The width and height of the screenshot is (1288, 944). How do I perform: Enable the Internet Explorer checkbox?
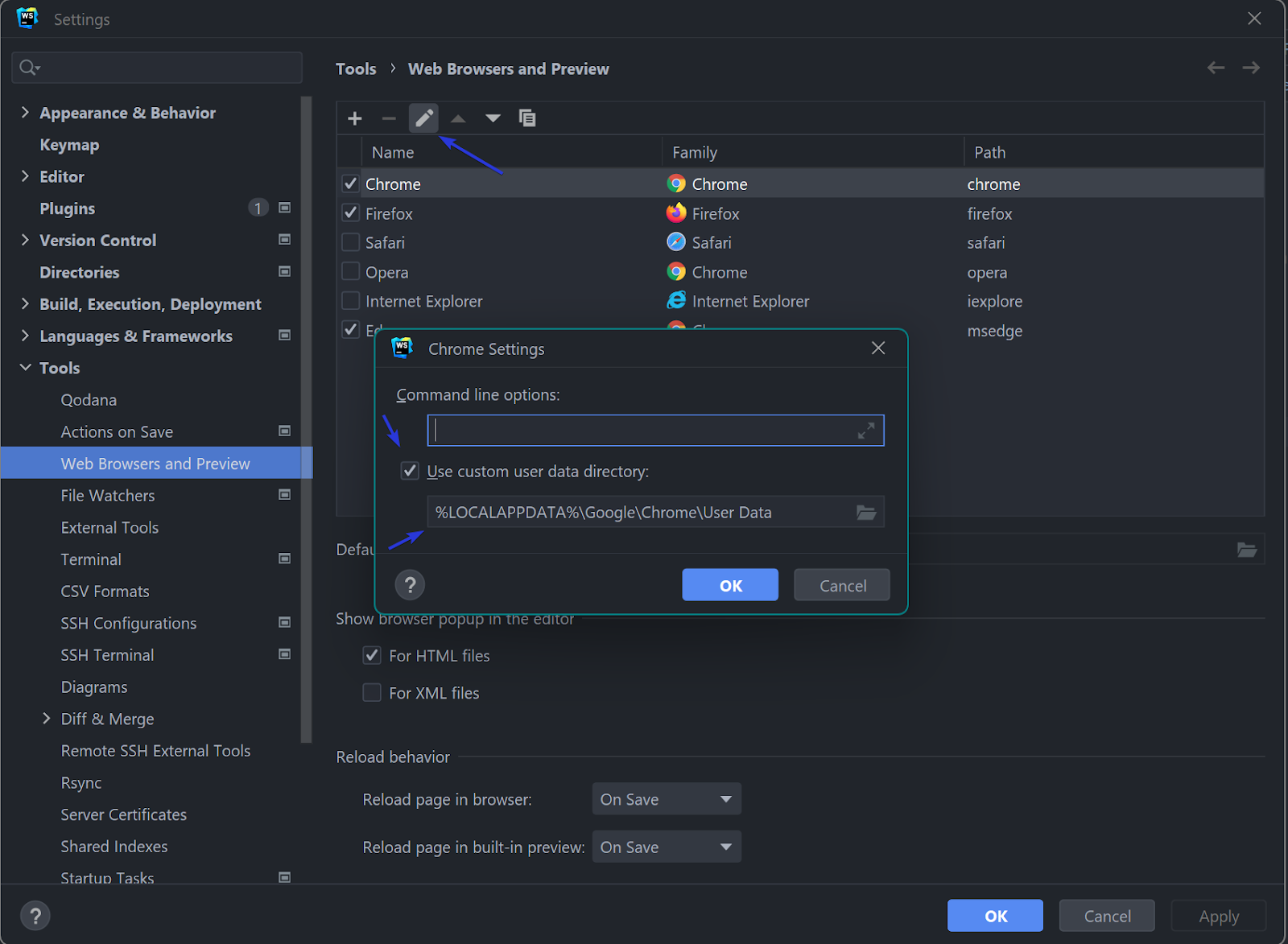350,301
